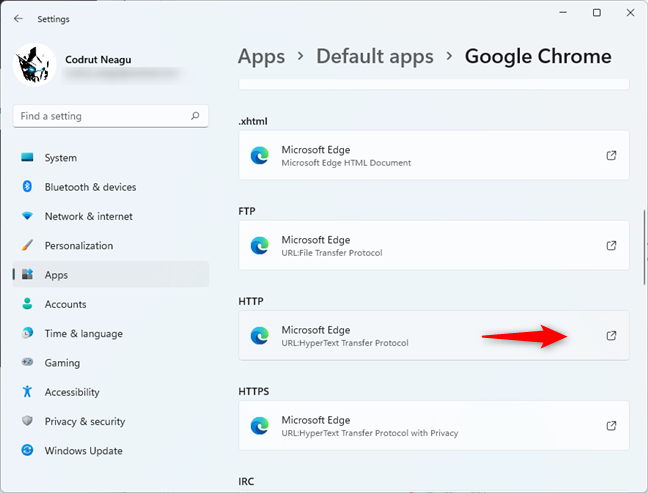Image resolution: width=648 pixels, height=493 pixels.
Task: Open Bluetooth & devices settings
Action: 110,187
